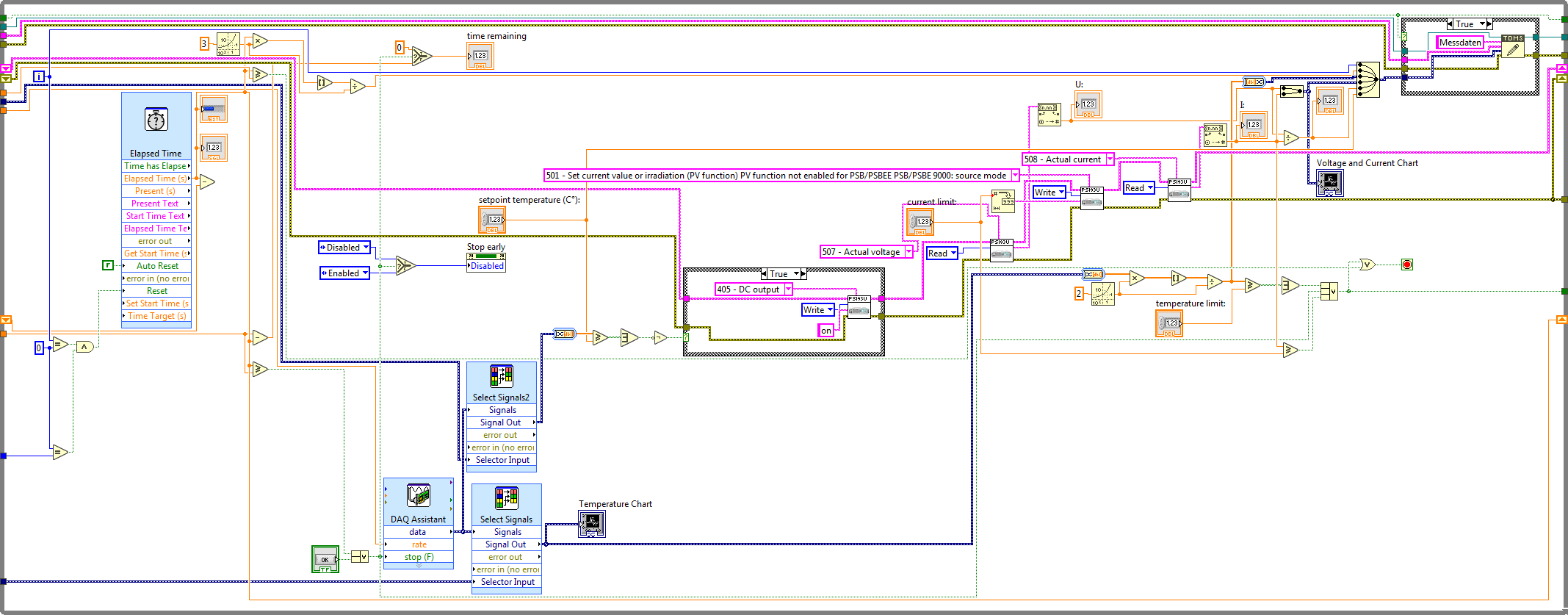Viewport: 1568px width, 615px height.
Task: Select the power-of-10 function beside constant 3
Action: tap(228, 44)
